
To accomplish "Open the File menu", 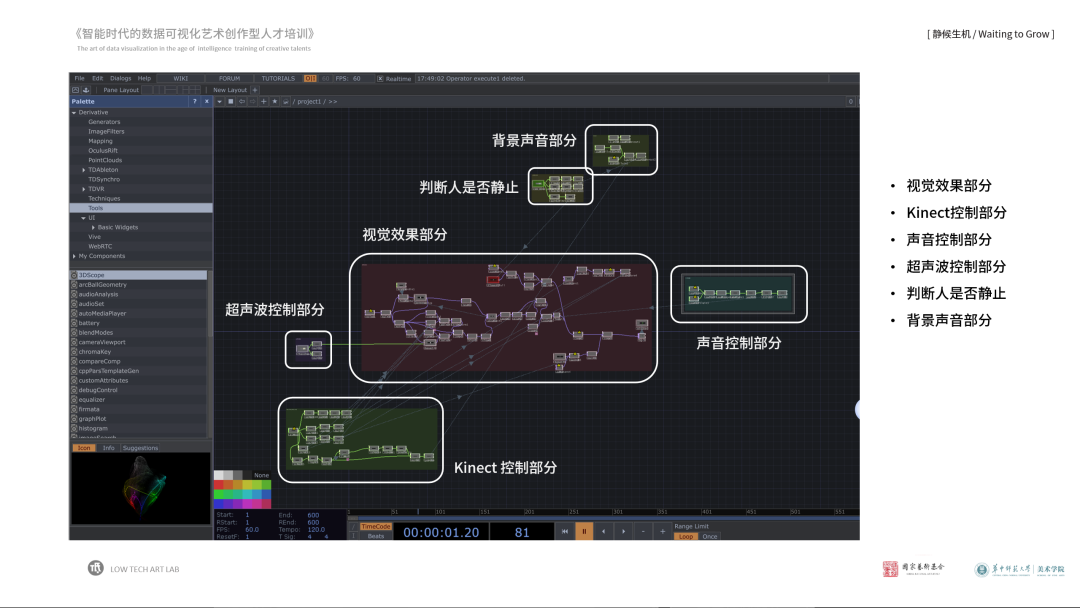I will pos(79,78).
